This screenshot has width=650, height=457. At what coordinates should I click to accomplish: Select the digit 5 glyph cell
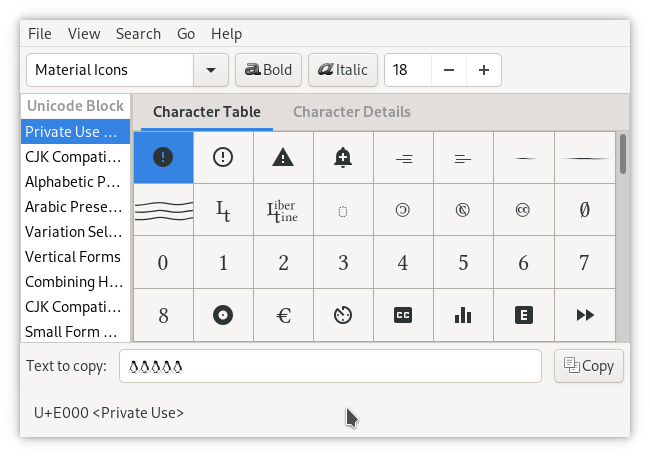coord(463,263)
